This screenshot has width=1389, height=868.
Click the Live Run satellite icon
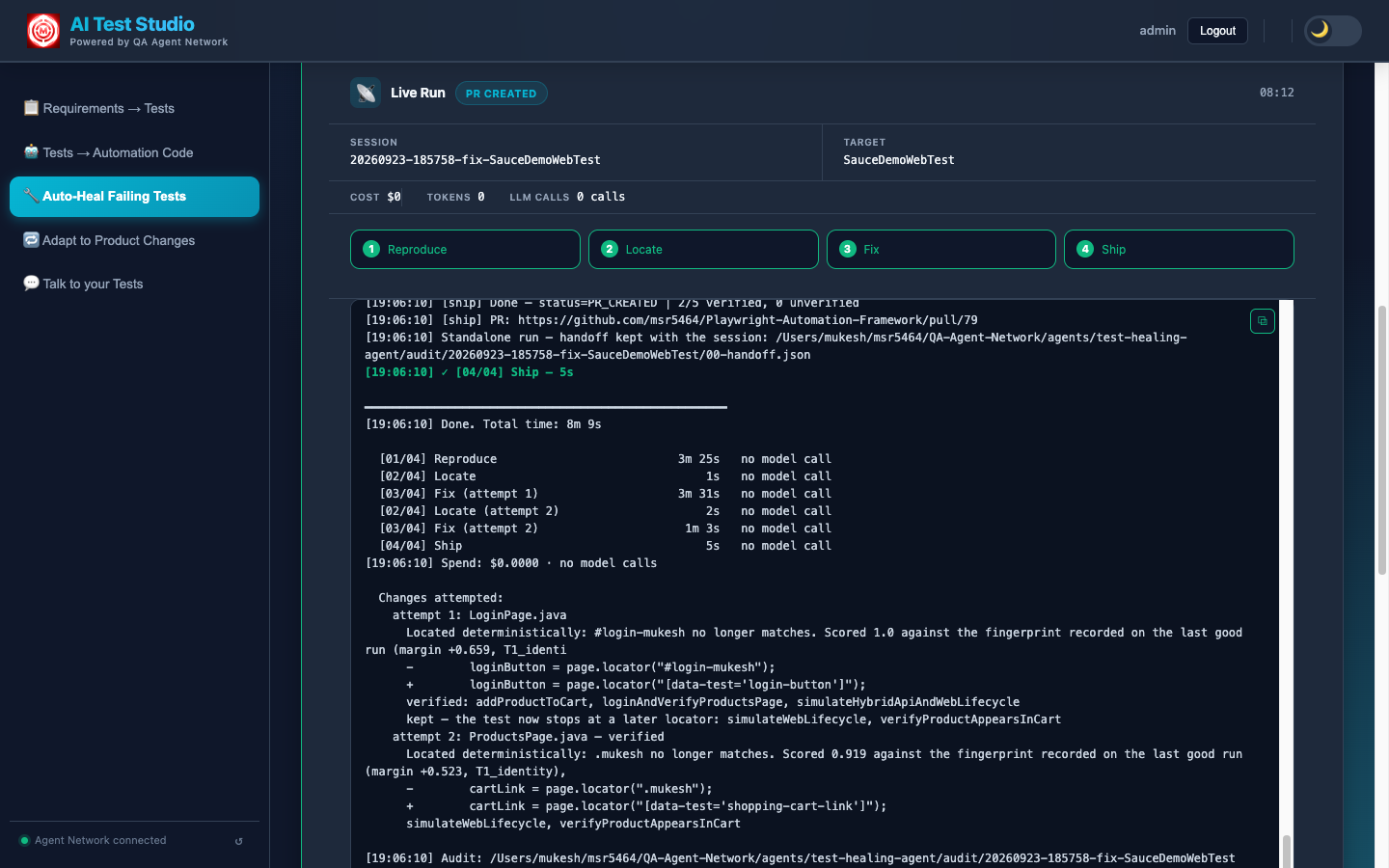[x=366, y=93]
